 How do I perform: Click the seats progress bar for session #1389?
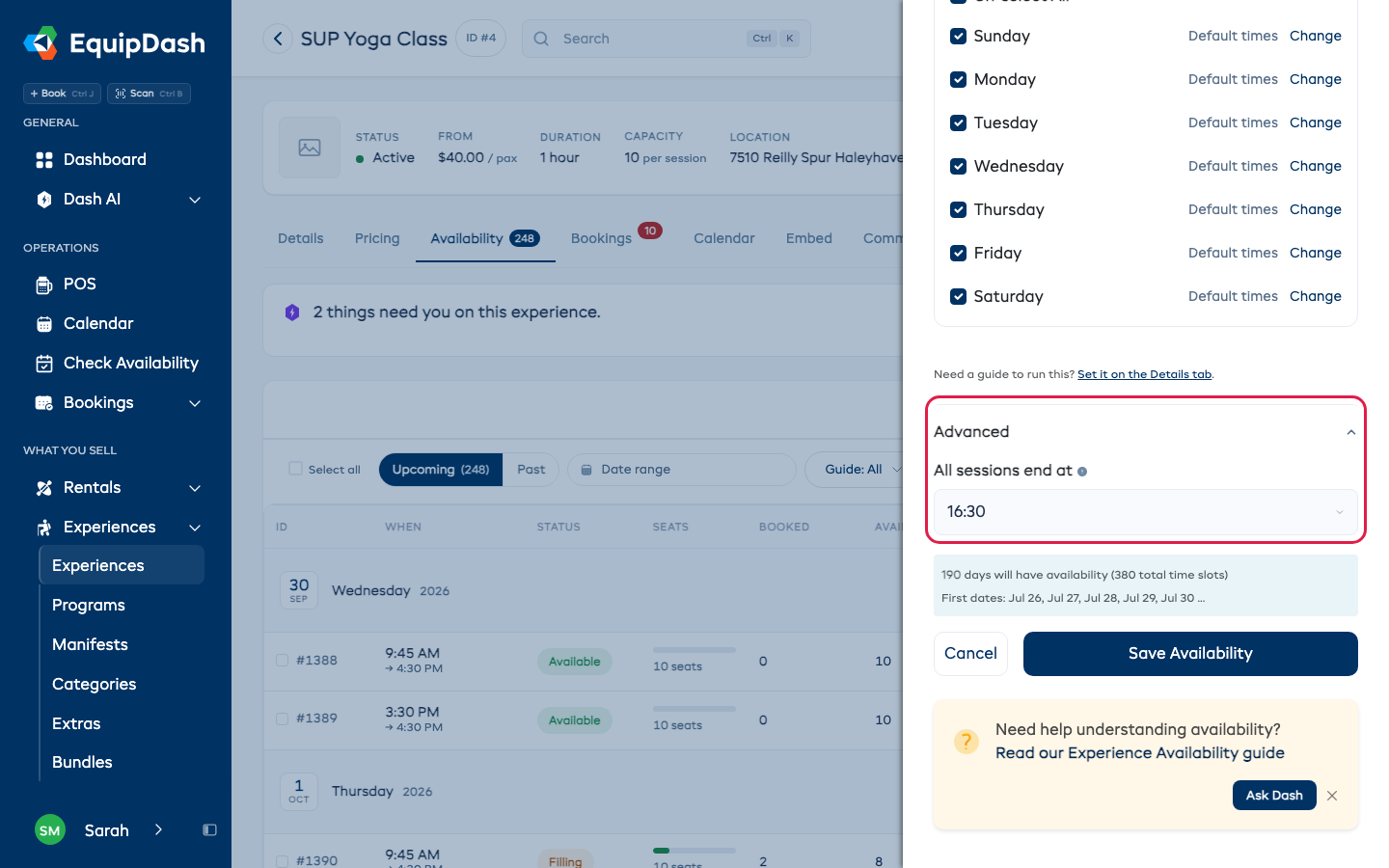[694, 709]
